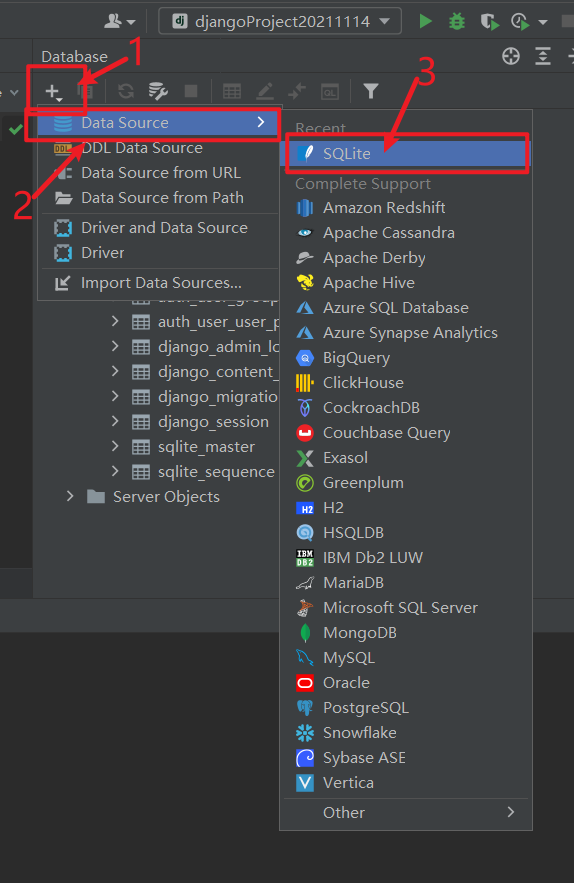Select PostgreSQL data source

(406, 708)
